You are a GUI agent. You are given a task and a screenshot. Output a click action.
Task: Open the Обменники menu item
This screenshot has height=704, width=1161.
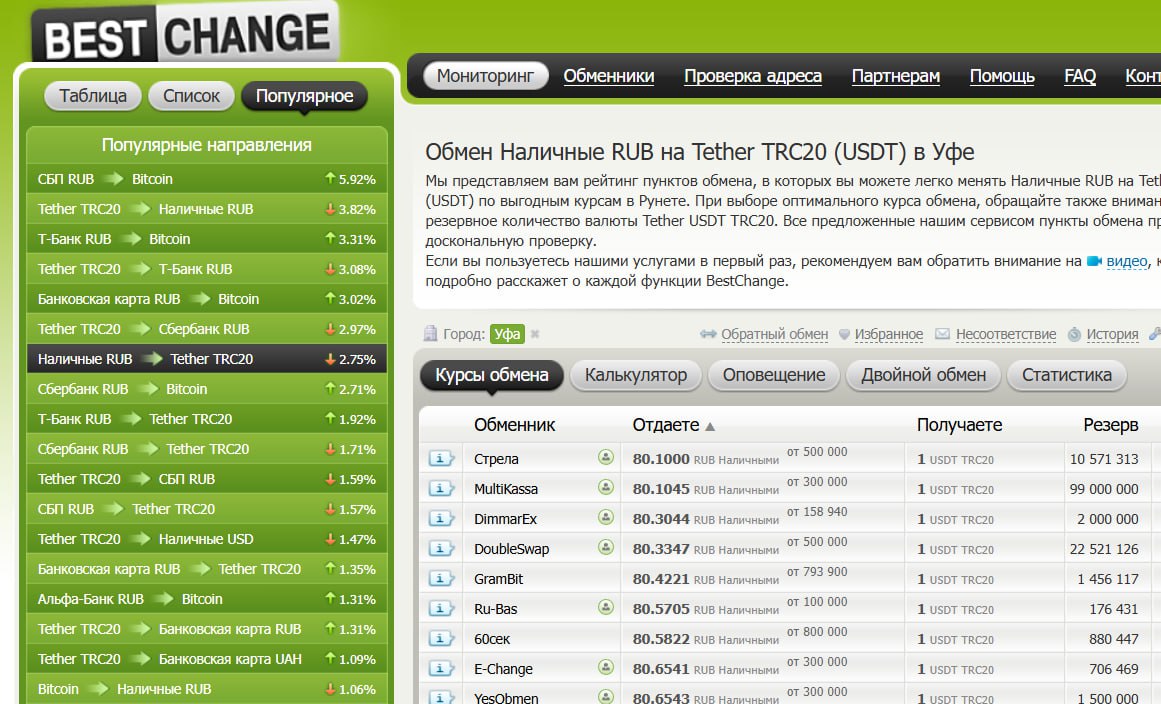click(x=609, y=76)
